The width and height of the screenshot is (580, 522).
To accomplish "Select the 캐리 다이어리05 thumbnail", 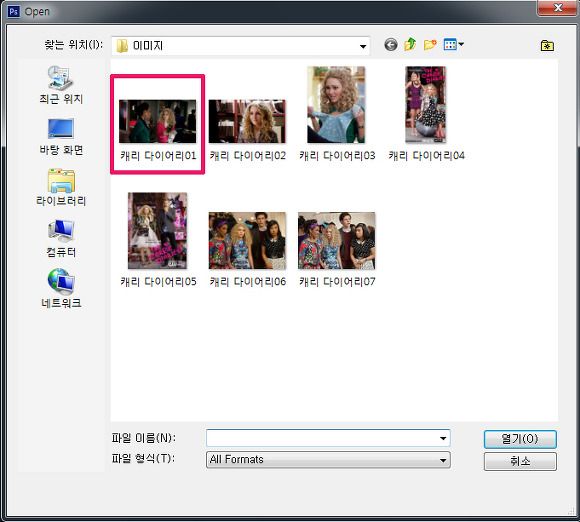I will [158, 231].
